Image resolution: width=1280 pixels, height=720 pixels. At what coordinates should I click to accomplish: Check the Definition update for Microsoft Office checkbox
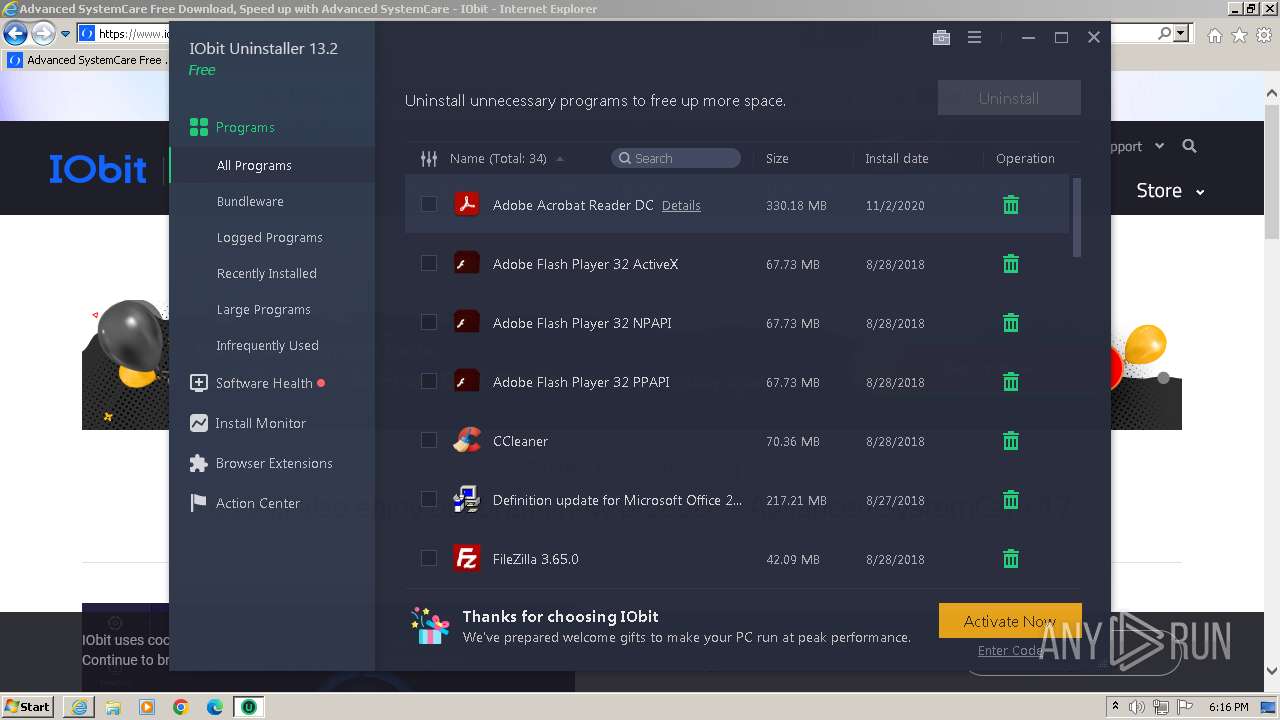pos(429,499)
